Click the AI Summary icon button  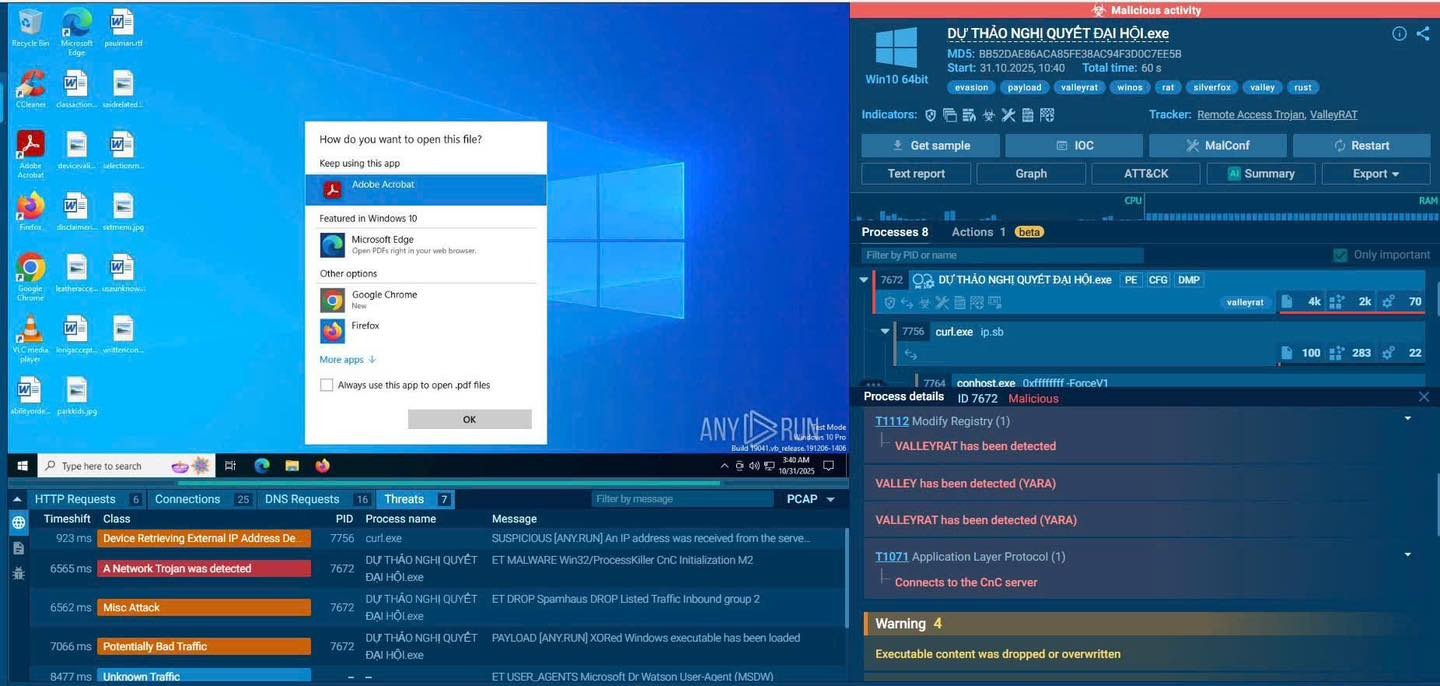click(1233, 173)
